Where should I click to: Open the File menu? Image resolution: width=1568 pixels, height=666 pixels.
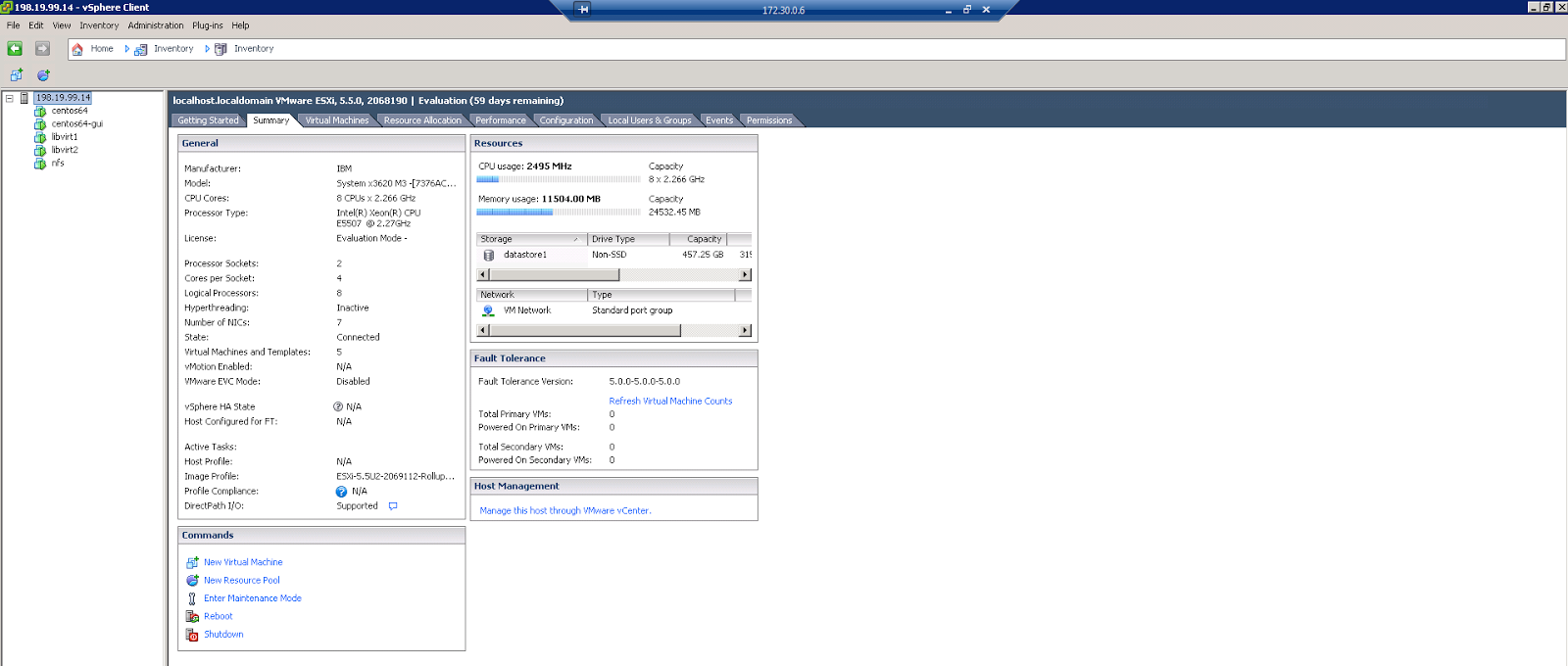coord(13,25)
